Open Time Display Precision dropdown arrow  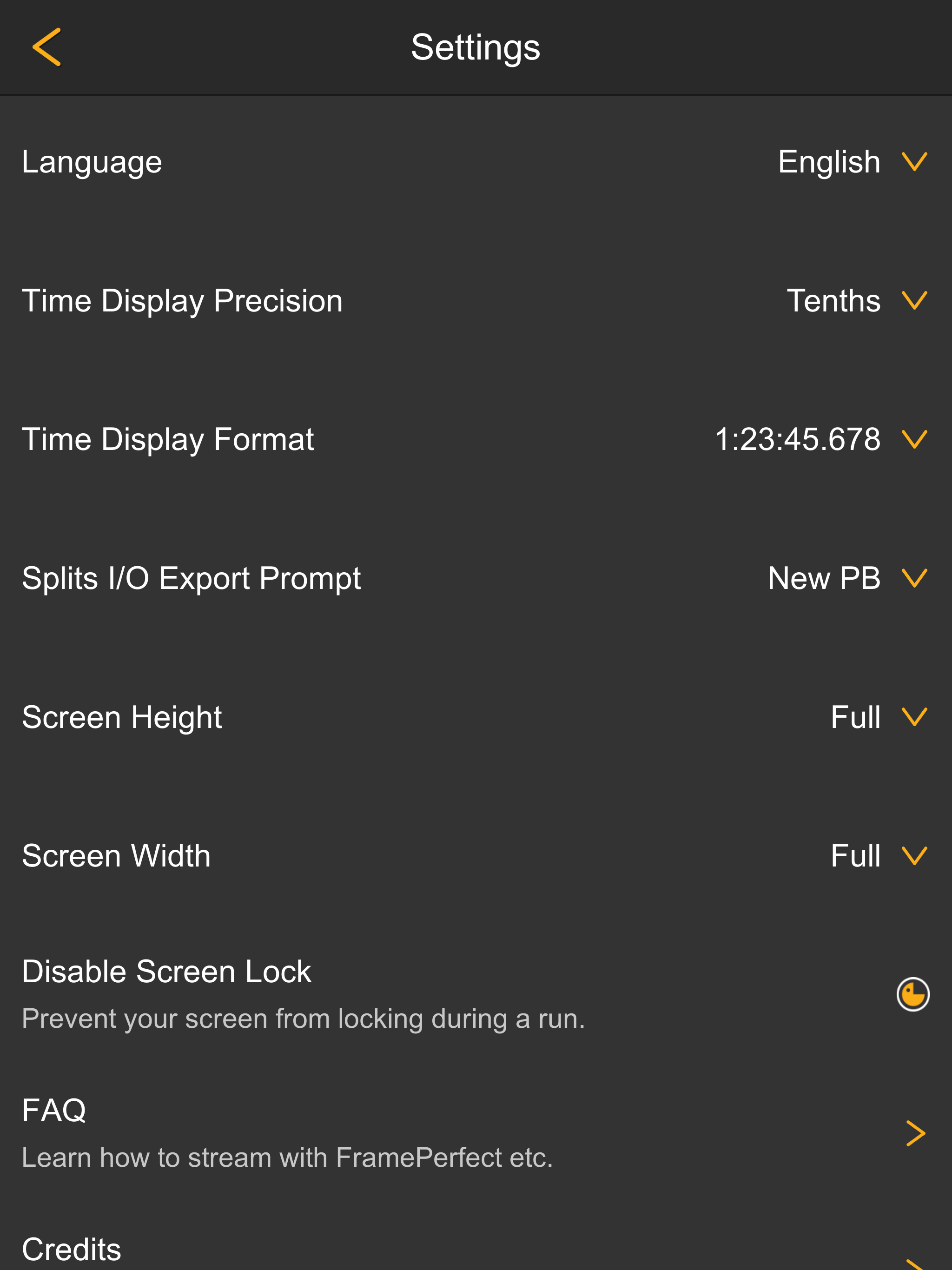(914, 300)
